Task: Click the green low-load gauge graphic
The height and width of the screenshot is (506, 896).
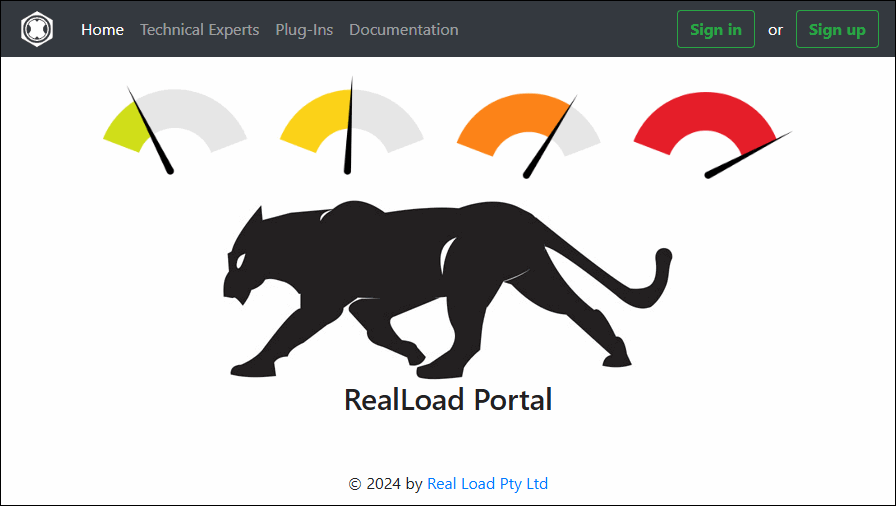Action: (x=175, y=130)
